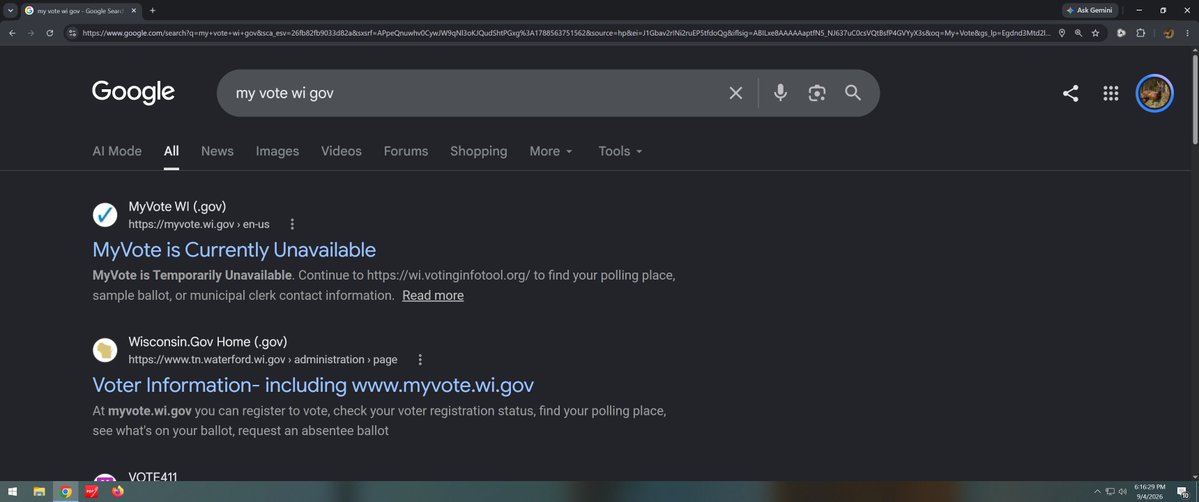1199x502 pixels.
Task: Switch to AI Mode tab
Action: pyautogui.click(x=117, y=152)
